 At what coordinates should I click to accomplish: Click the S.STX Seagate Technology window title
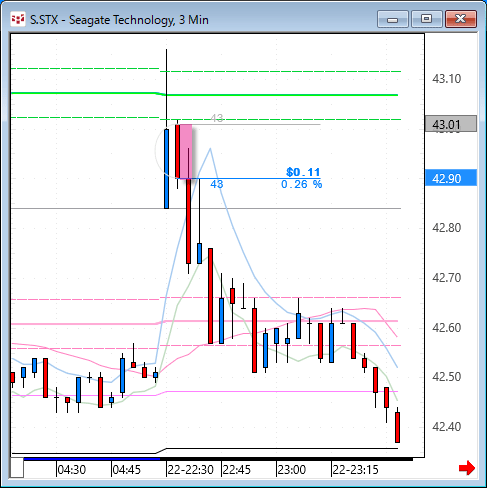coord(119,20)
